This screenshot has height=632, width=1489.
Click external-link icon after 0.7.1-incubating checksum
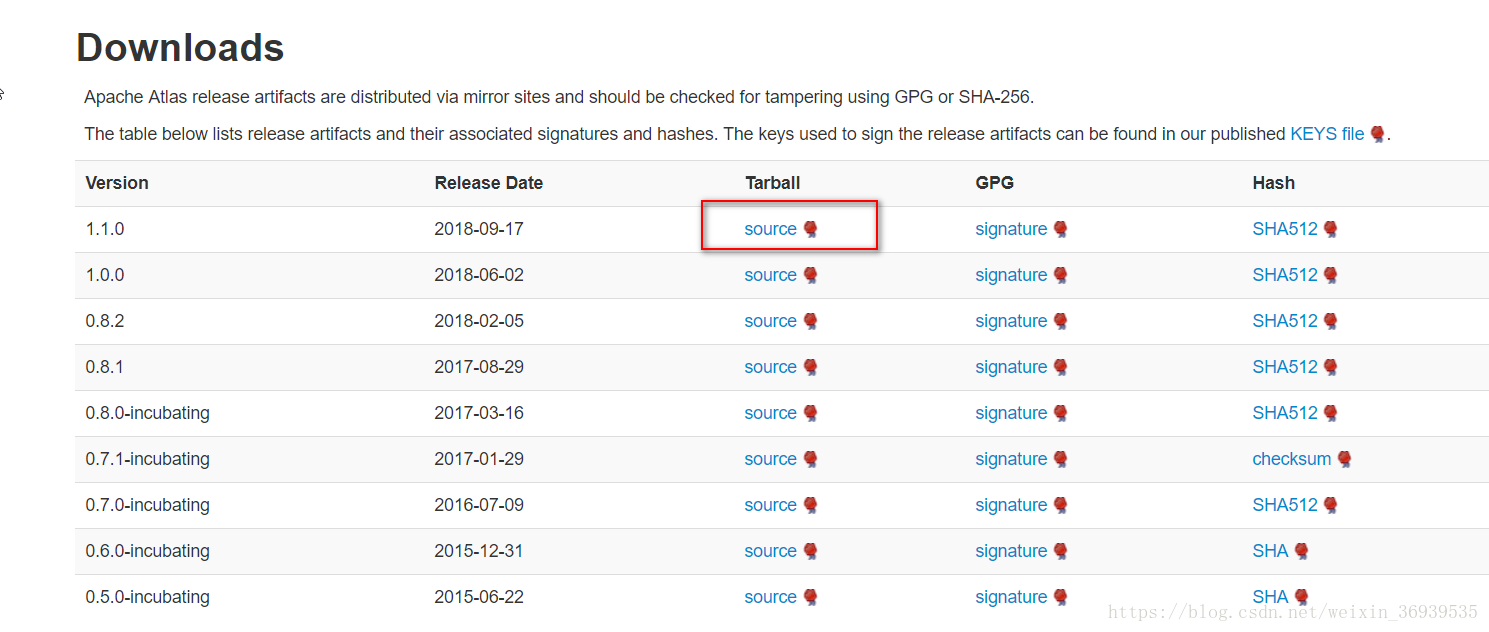pyautogui.click(x=1344, y=460)
